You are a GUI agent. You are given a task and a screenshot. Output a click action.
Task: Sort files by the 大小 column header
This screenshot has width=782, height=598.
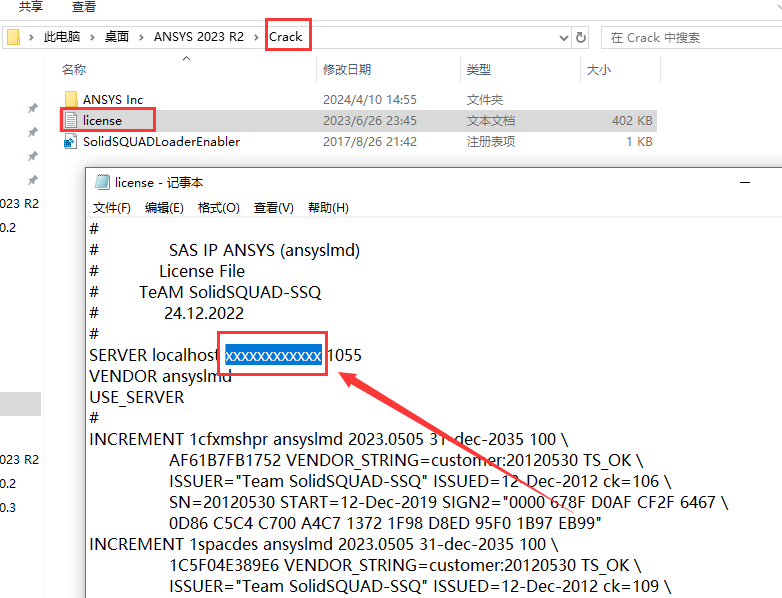599,69
